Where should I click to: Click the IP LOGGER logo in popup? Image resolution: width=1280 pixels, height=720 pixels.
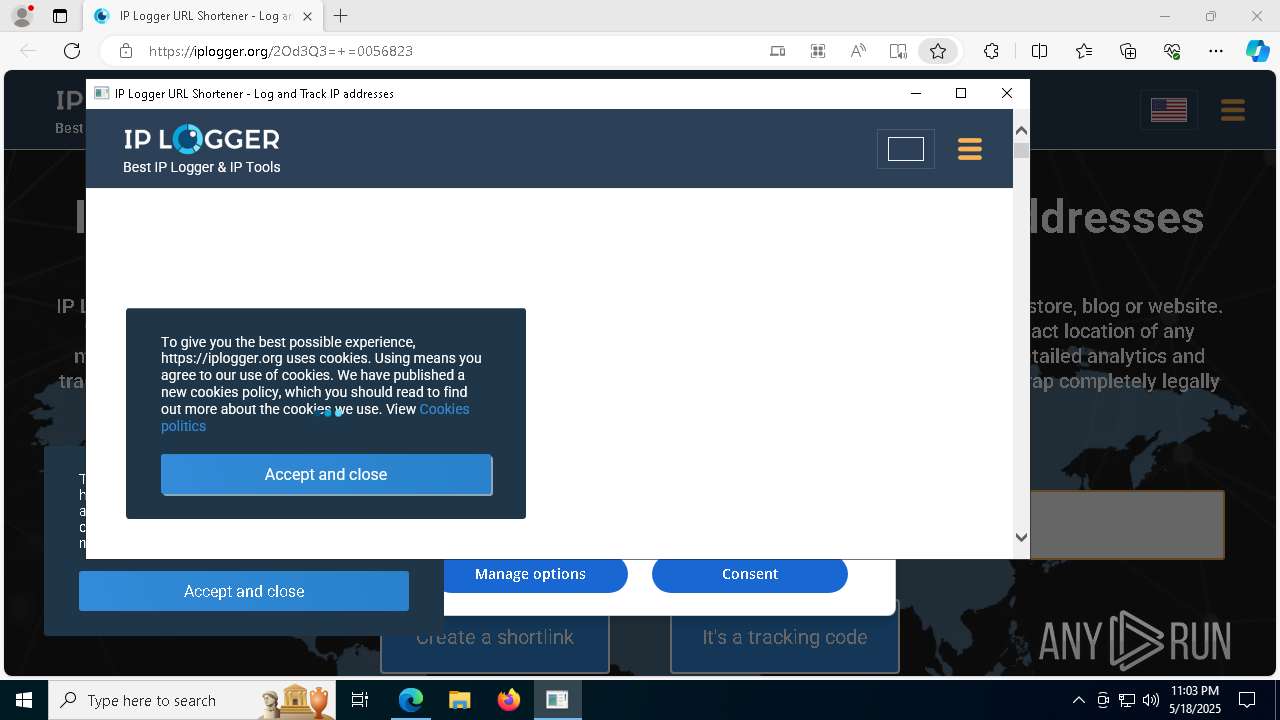click(201, 139)
